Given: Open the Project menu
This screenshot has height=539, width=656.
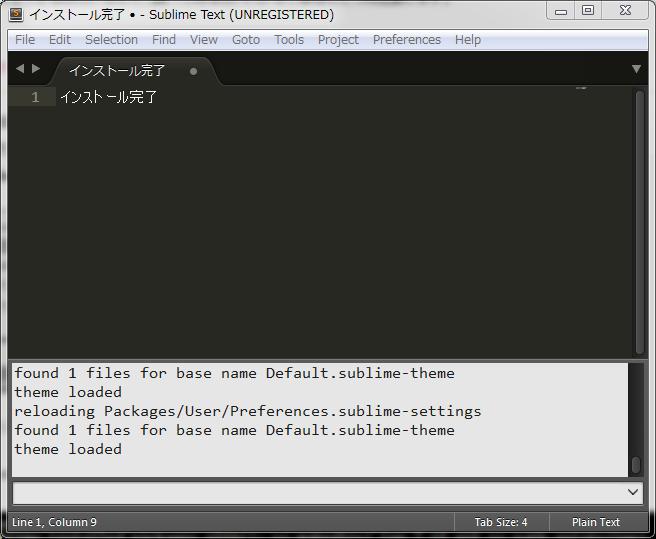Looking at the screenshot, I should (338, 40).
